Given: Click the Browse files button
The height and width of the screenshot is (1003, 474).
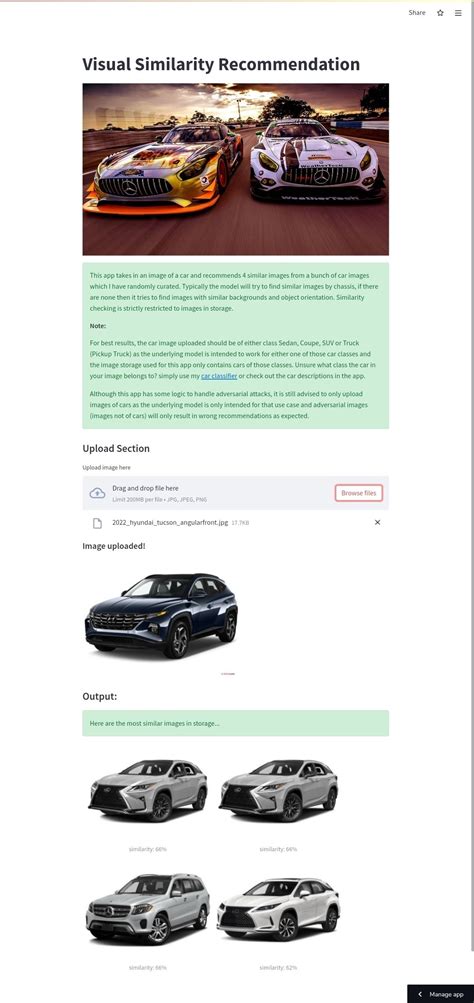Looking at the screenshot, I should tap(359, 493).
